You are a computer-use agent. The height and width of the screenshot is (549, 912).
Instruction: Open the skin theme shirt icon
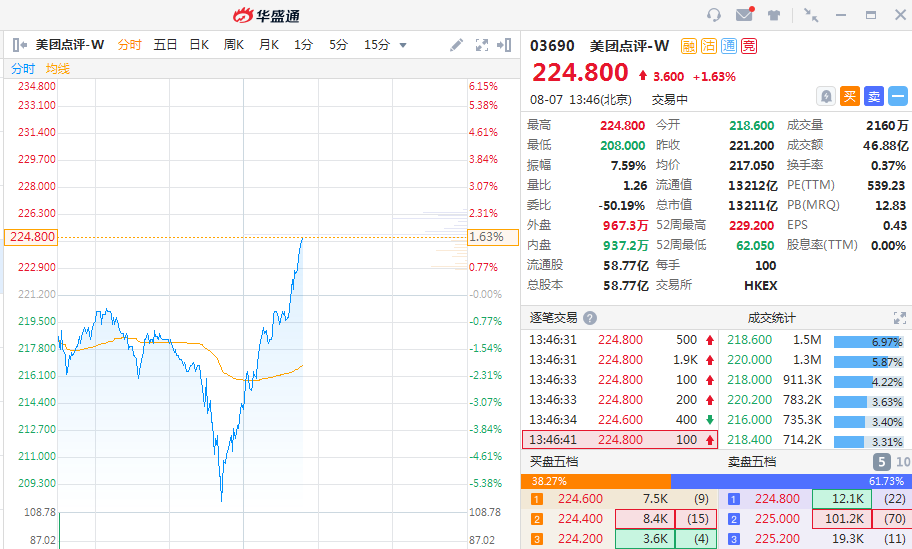[x=774, y=15]
